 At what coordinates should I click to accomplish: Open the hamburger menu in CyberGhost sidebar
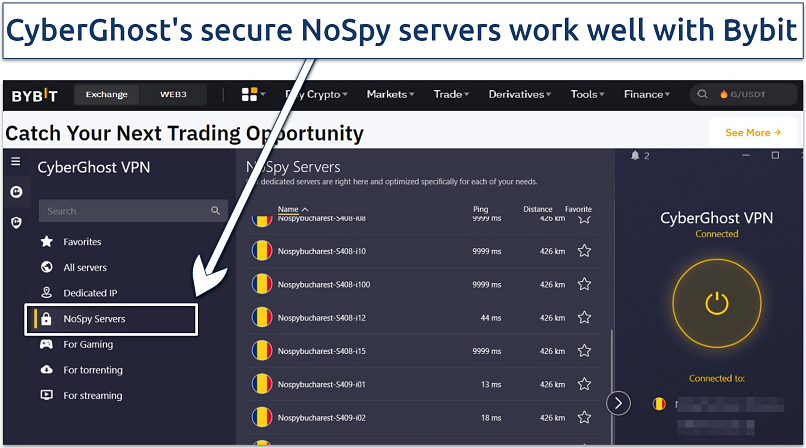coord(15,161)
